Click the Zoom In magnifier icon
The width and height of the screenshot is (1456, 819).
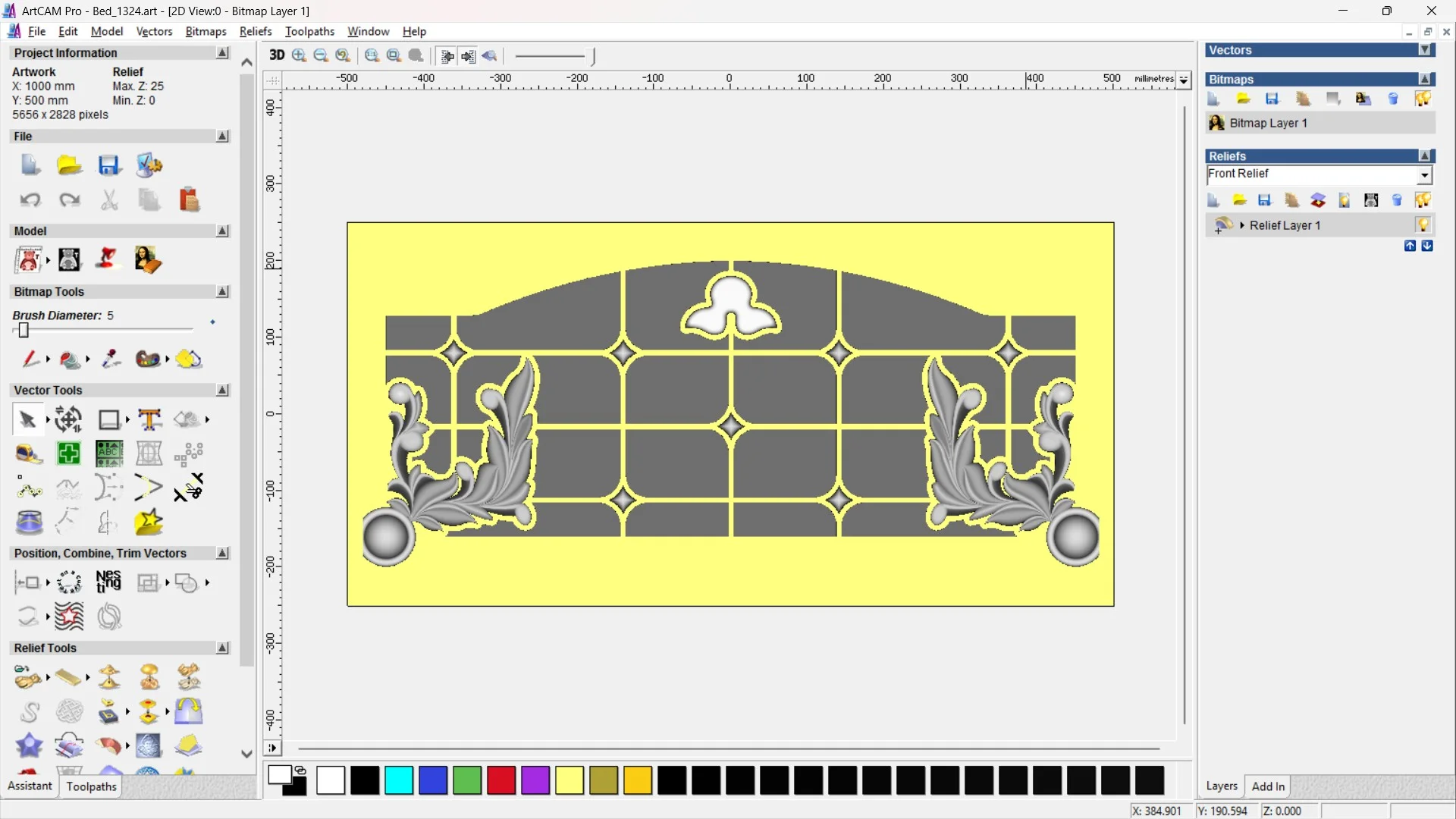tap(299, 55)
